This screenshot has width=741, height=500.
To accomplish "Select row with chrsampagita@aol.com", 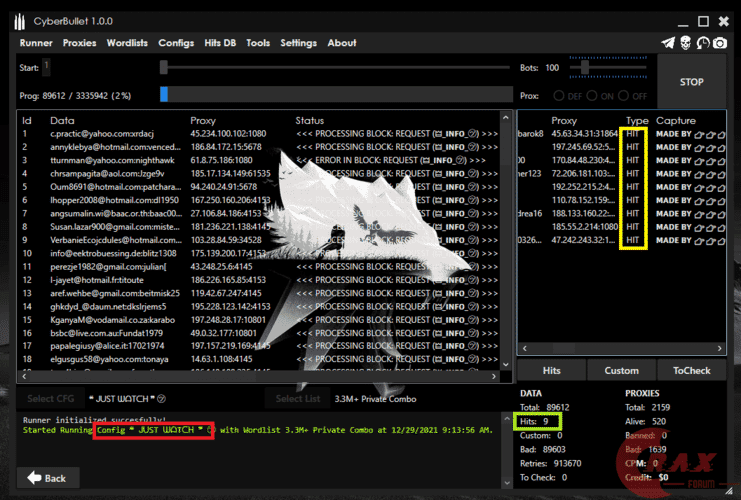I will (259, 173).
